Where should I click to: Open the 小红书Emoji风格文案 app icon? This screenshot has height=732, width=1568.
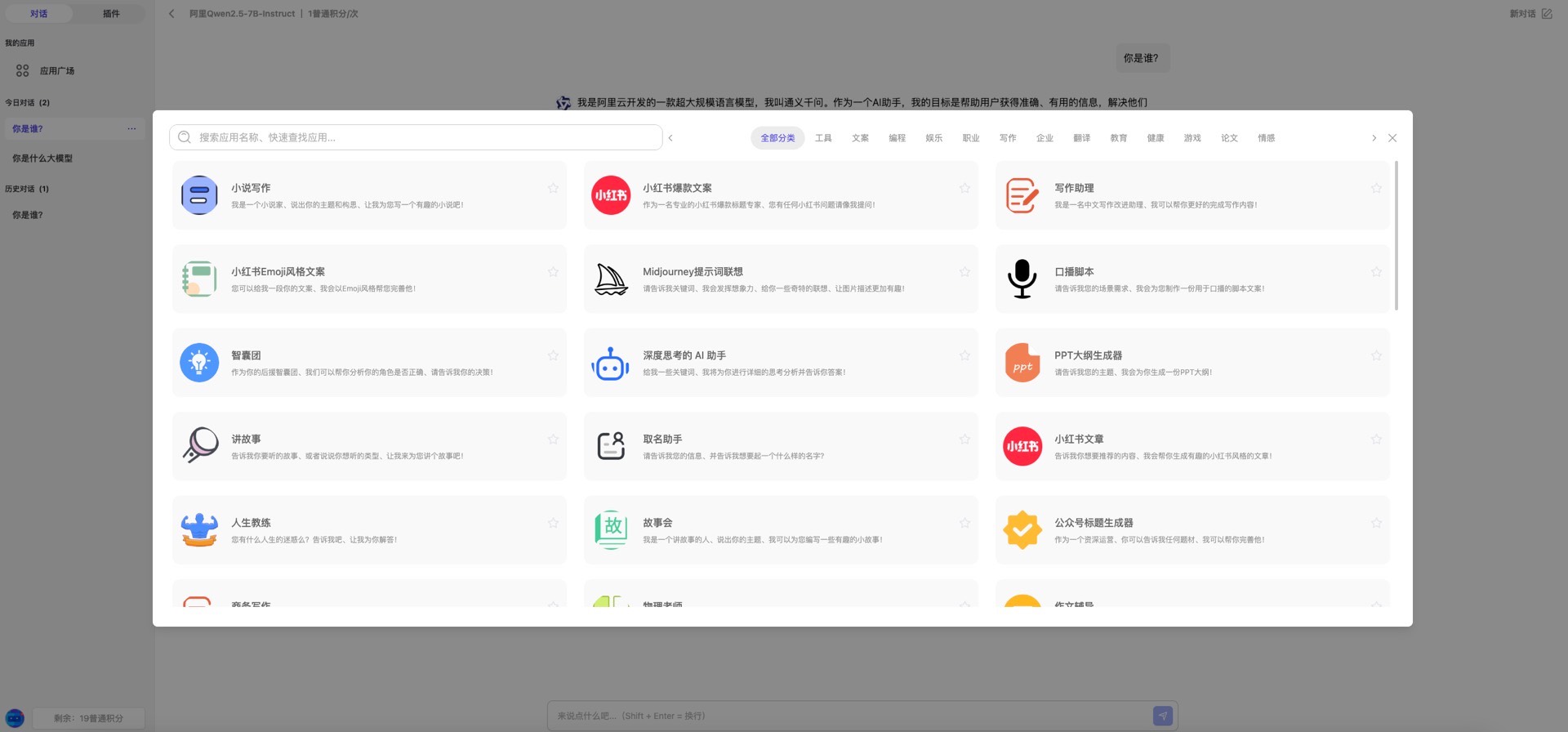(199, 279)
